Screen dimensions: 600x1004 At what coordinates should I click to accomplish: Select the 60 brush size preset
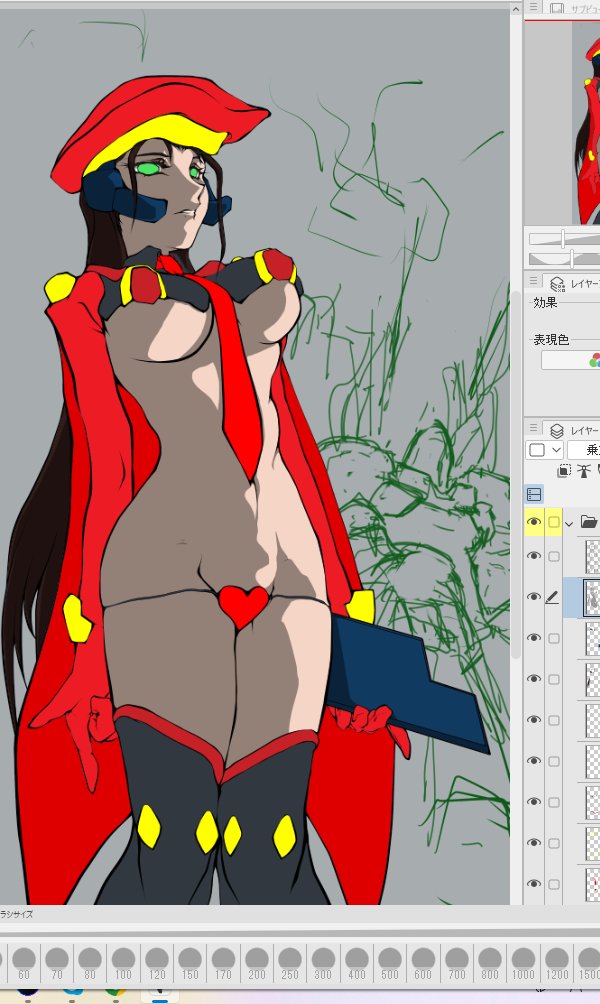pyautogui.click(x=24, y=964)
